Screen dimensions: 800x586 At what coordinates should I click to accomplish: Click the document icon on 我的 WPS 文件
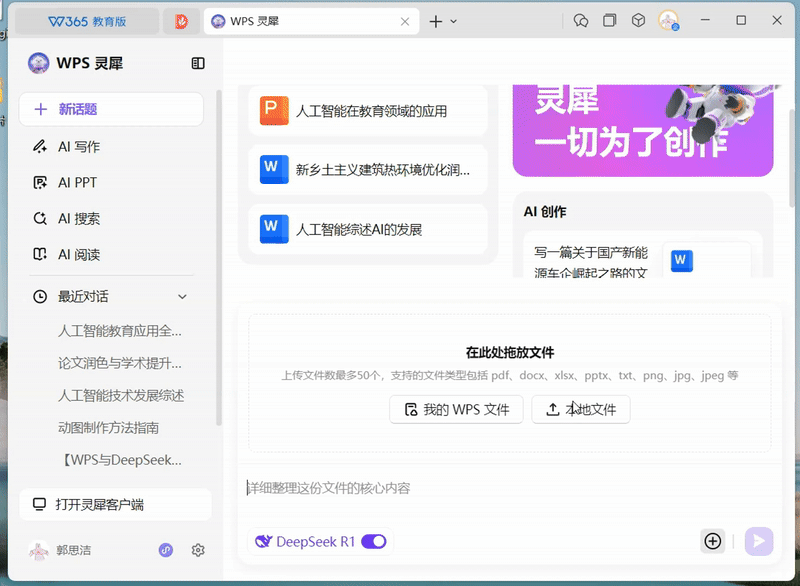411,410
